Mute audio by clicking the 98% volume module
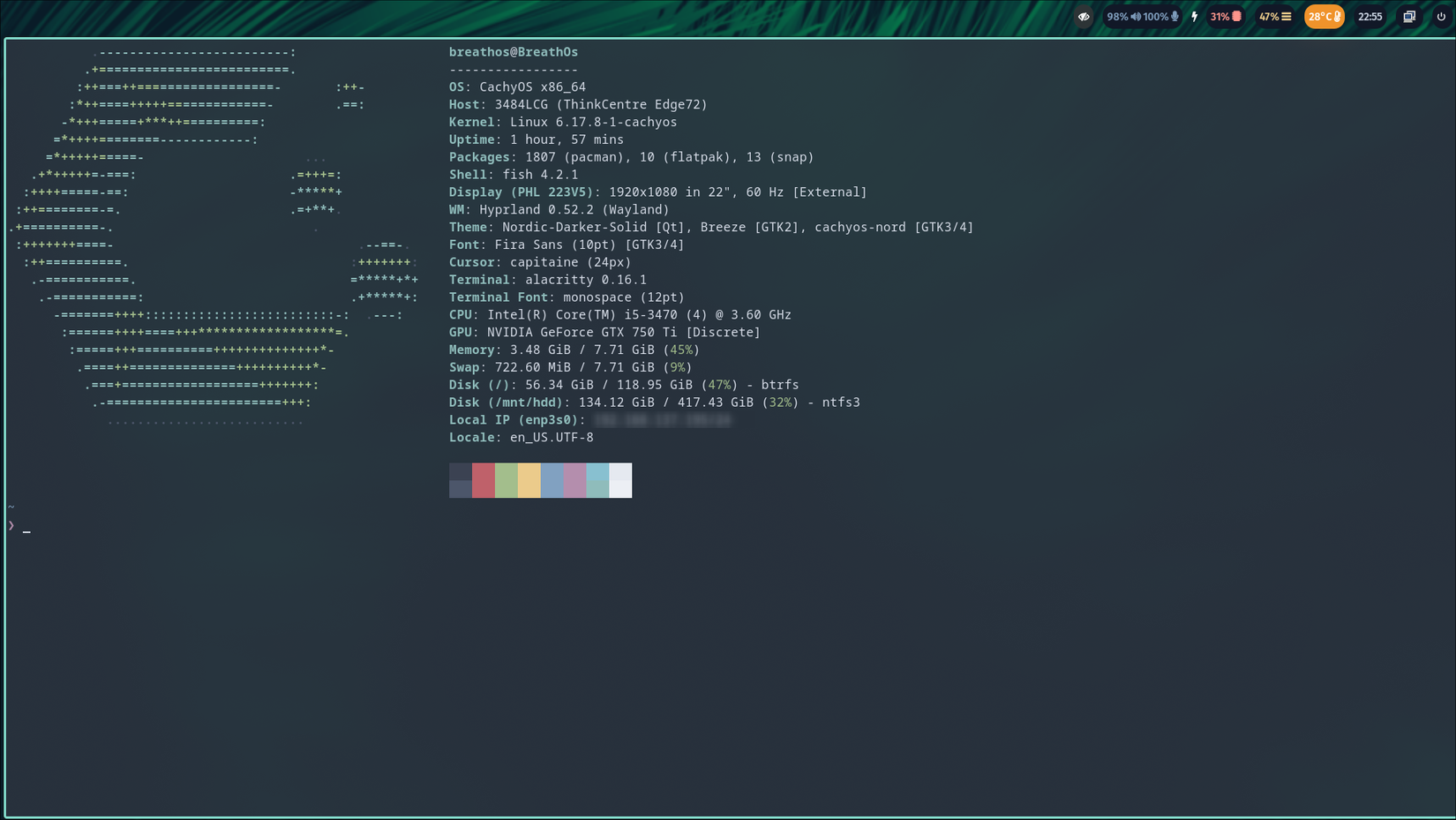This screenshot has width=1456, height=820. click(x=1115, y=16)
